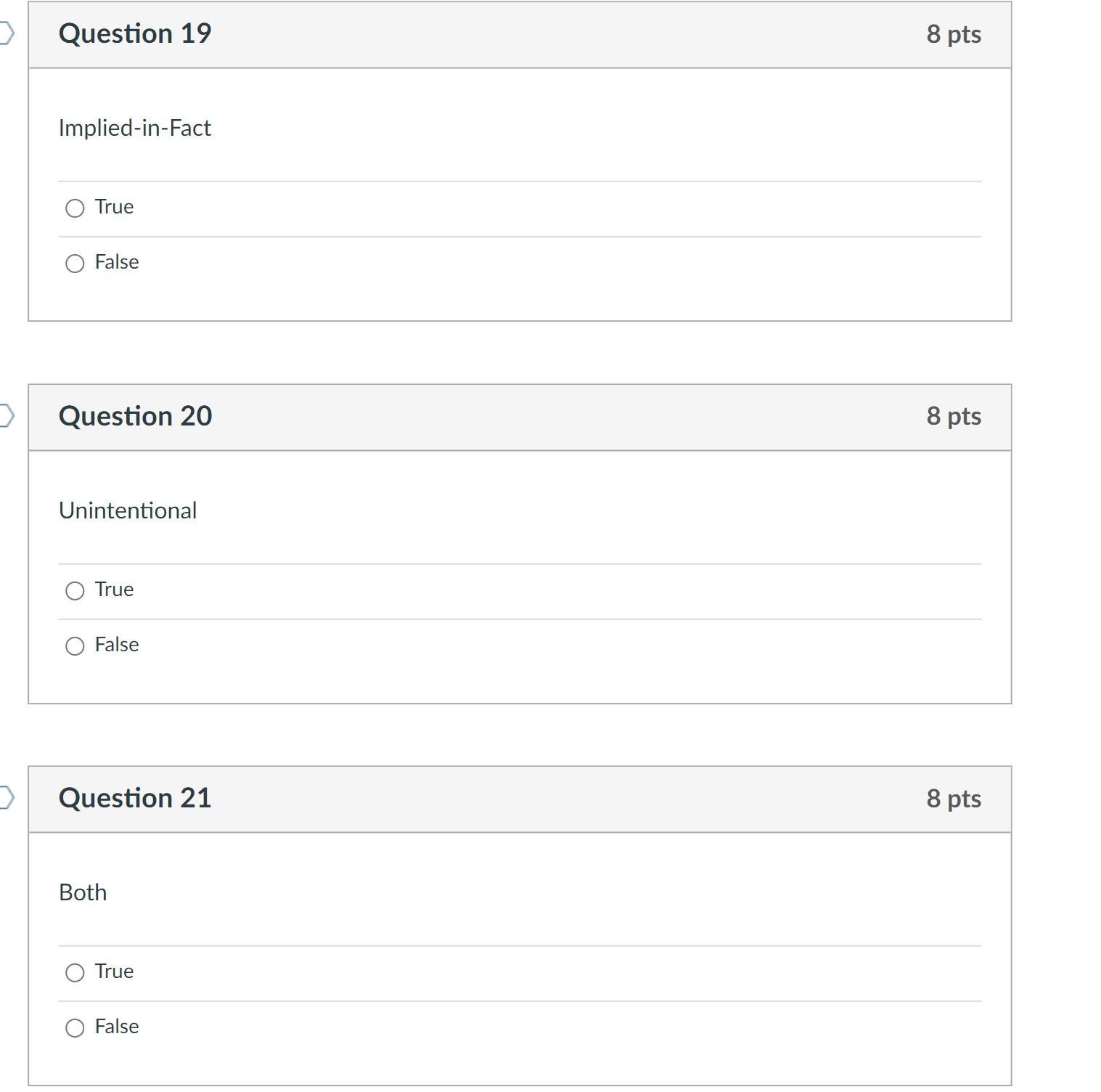Click the flag marker beside Question 21
The height and width of the screenshot is (1092, 1101).
pos(6,797)
